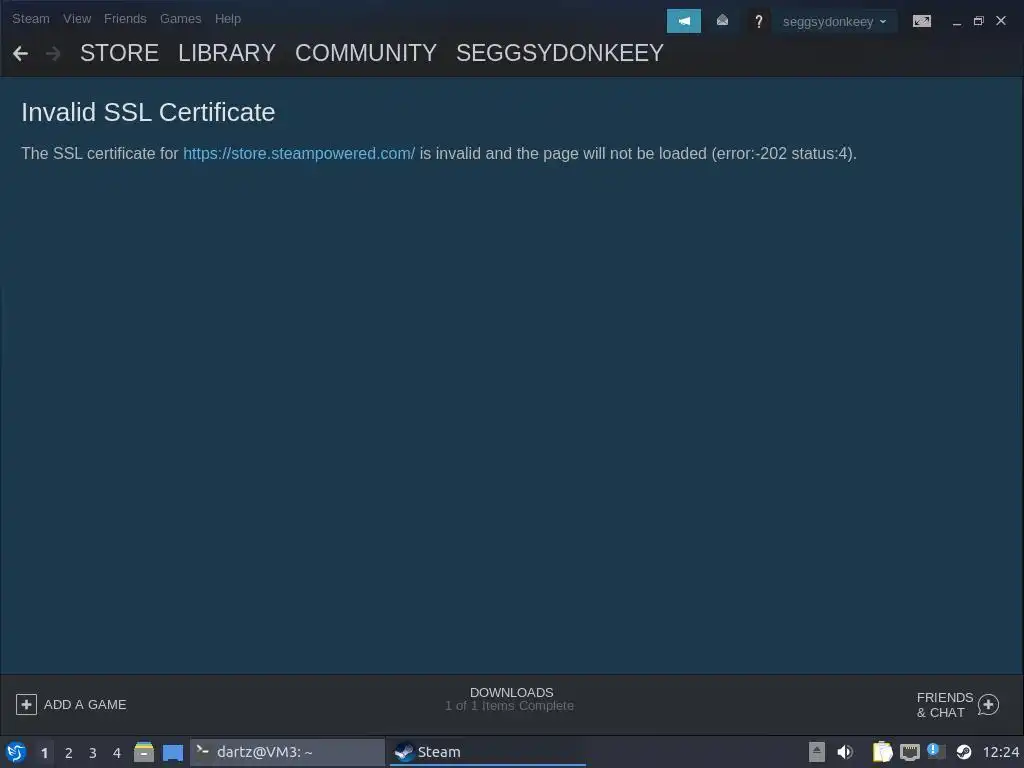This screenshot has height=768, width=1024.
Task: Click the Friends & Chat plus bubble icon
Action: 988,705
